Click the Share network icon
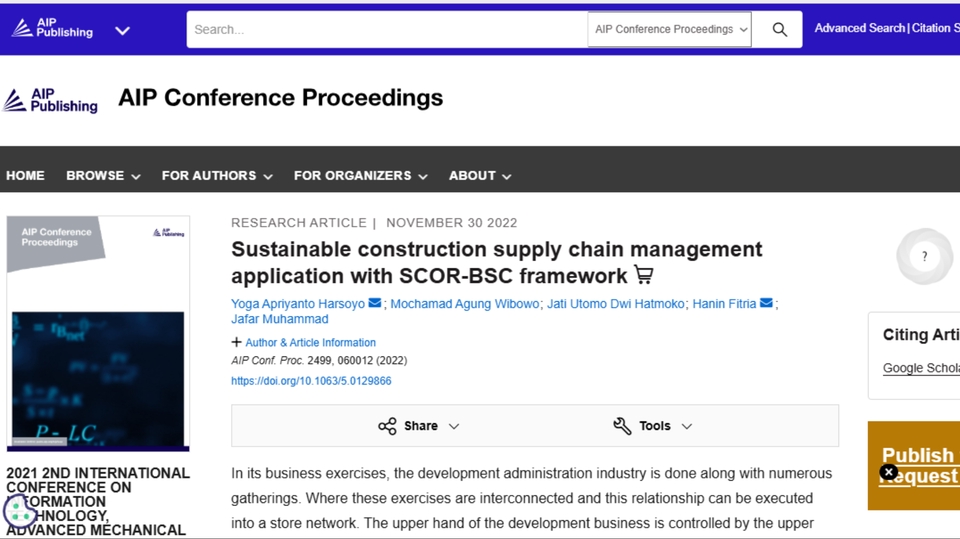 click(387, 426)
